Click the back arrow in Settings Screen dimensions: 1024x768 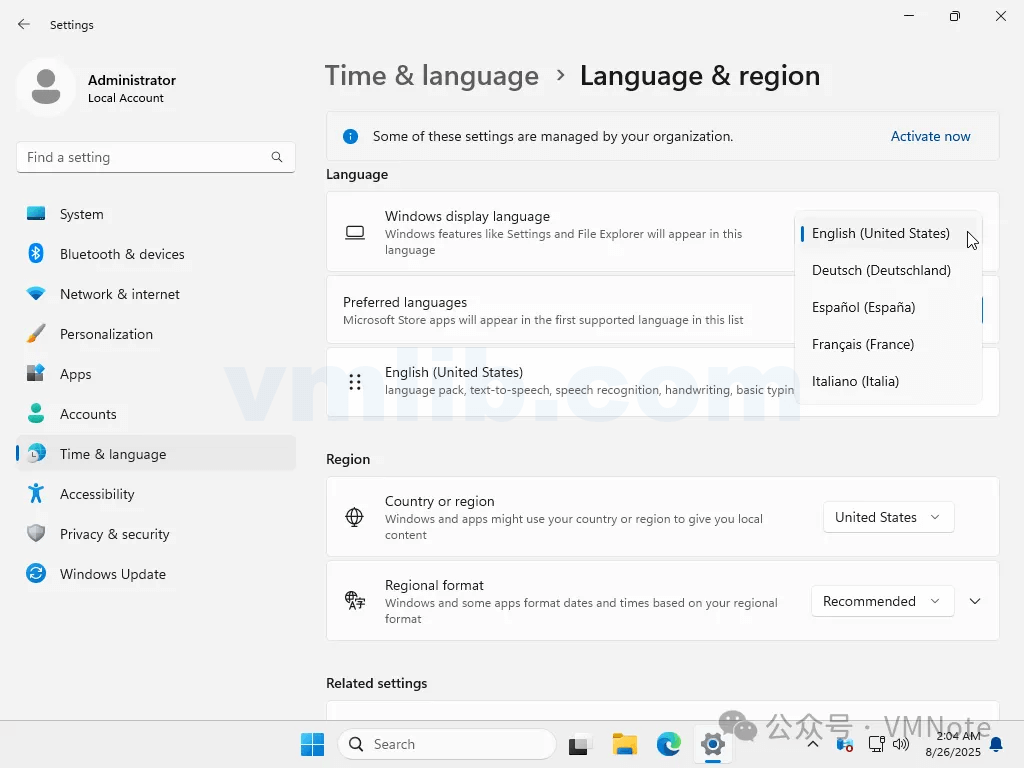[24, 25]
